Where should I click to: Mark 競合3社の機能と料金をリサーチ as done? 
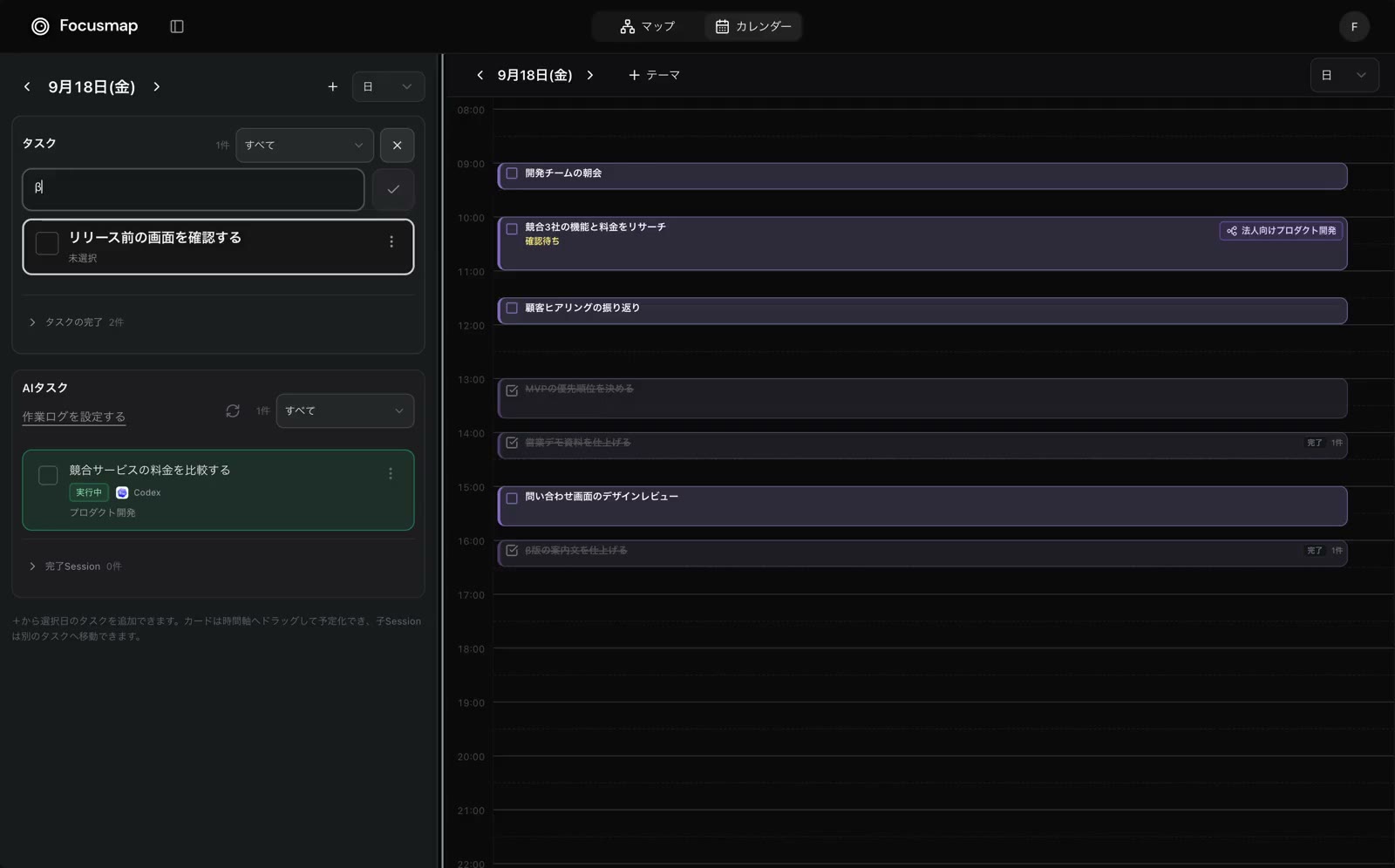tap(512, 229)
